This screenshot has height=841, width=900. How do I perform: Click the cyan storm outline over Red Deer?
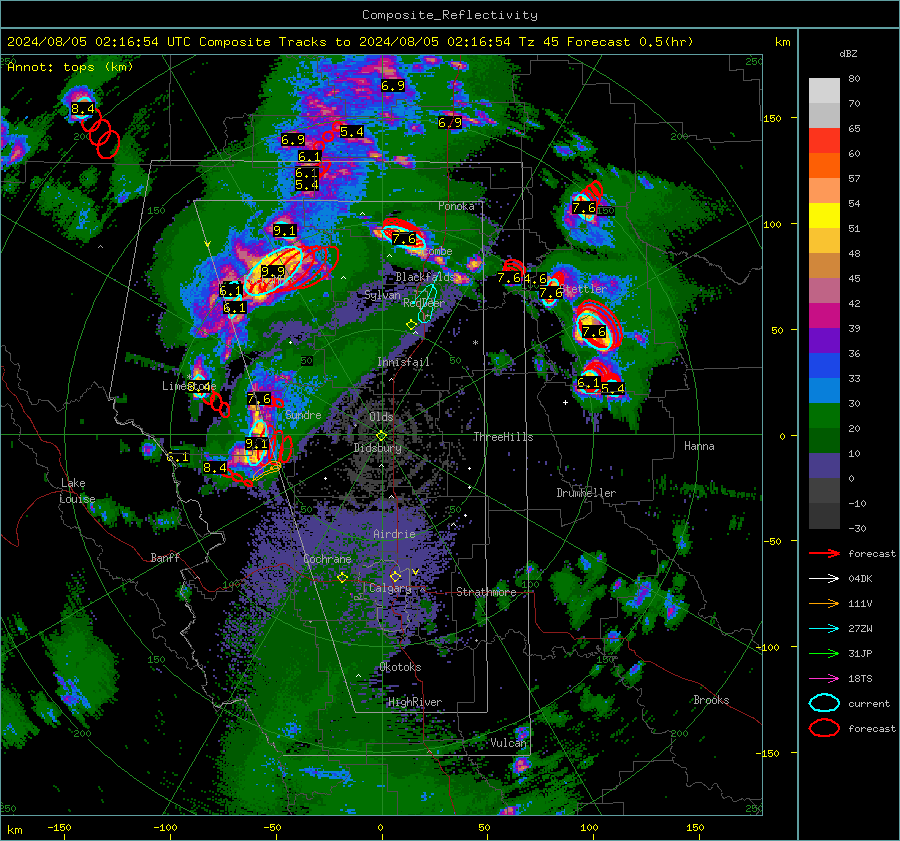[426, 303]
